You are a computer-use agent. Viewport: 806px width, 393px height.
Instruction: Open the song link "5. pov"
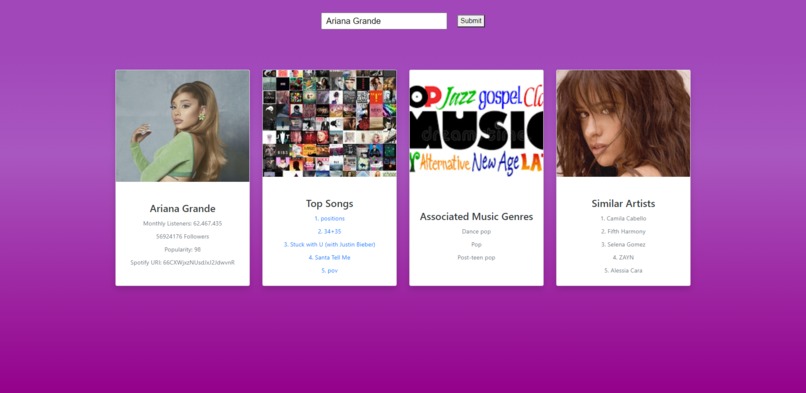(x=329, y=271)
